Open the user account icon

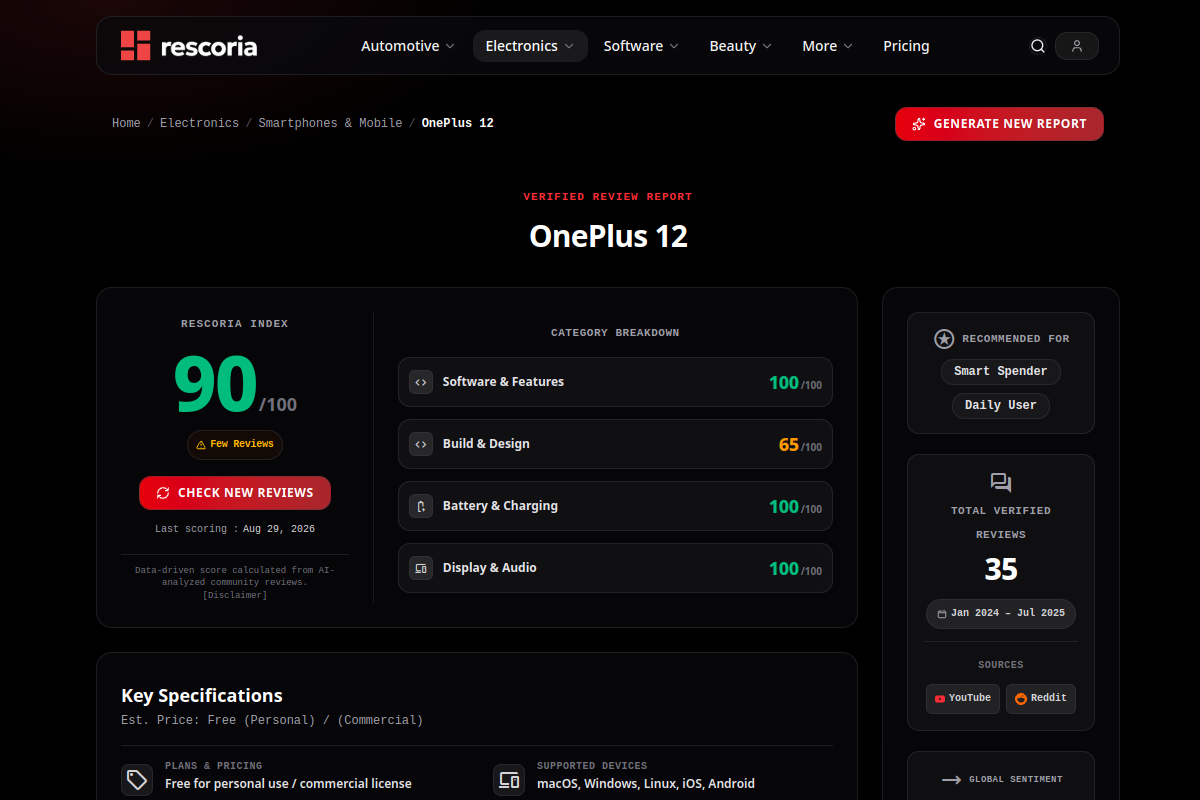(1077, 46)
